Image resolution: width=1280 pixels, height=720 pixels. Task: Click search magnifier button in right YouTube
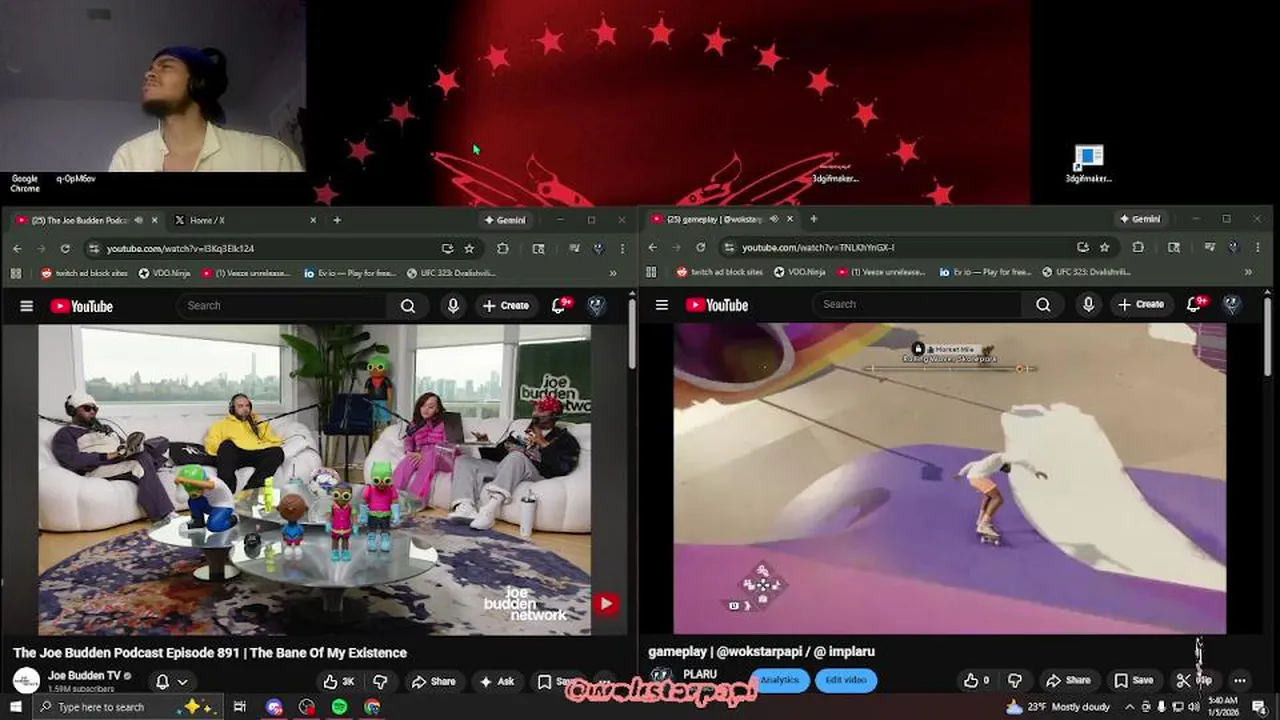(x=1043, y=305)
